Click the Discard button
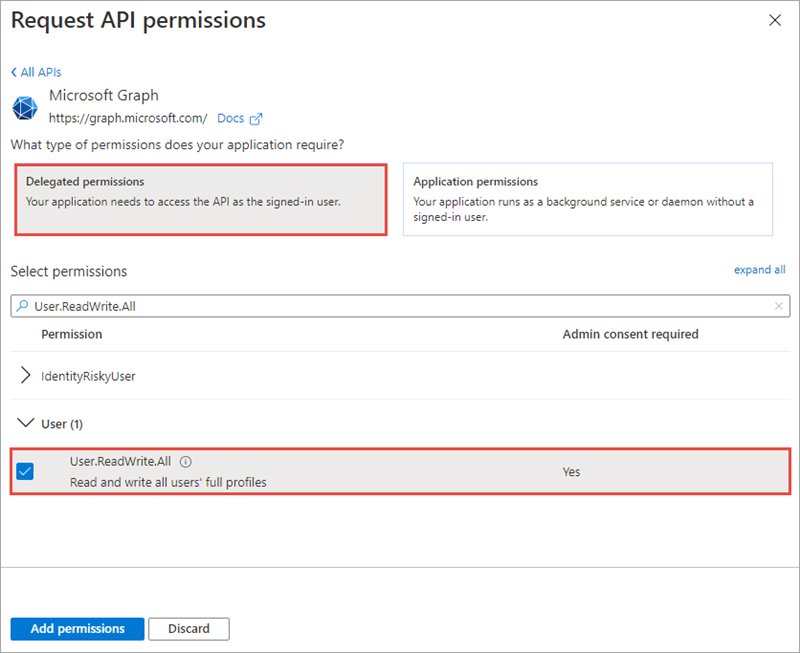This screenshot has height=653, width=800. tap(189, 629)
